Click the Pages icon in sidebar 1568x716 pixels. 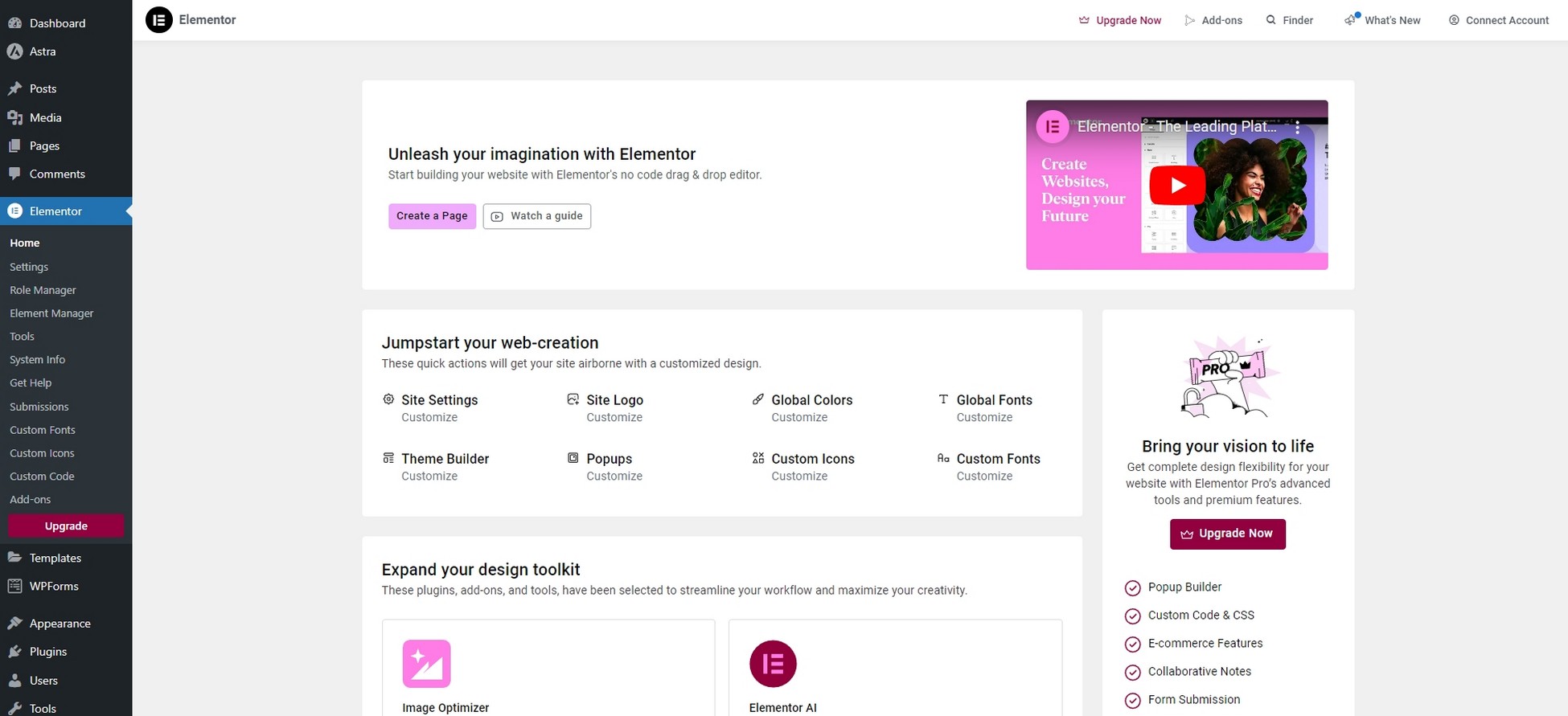[x=14, y=145]
